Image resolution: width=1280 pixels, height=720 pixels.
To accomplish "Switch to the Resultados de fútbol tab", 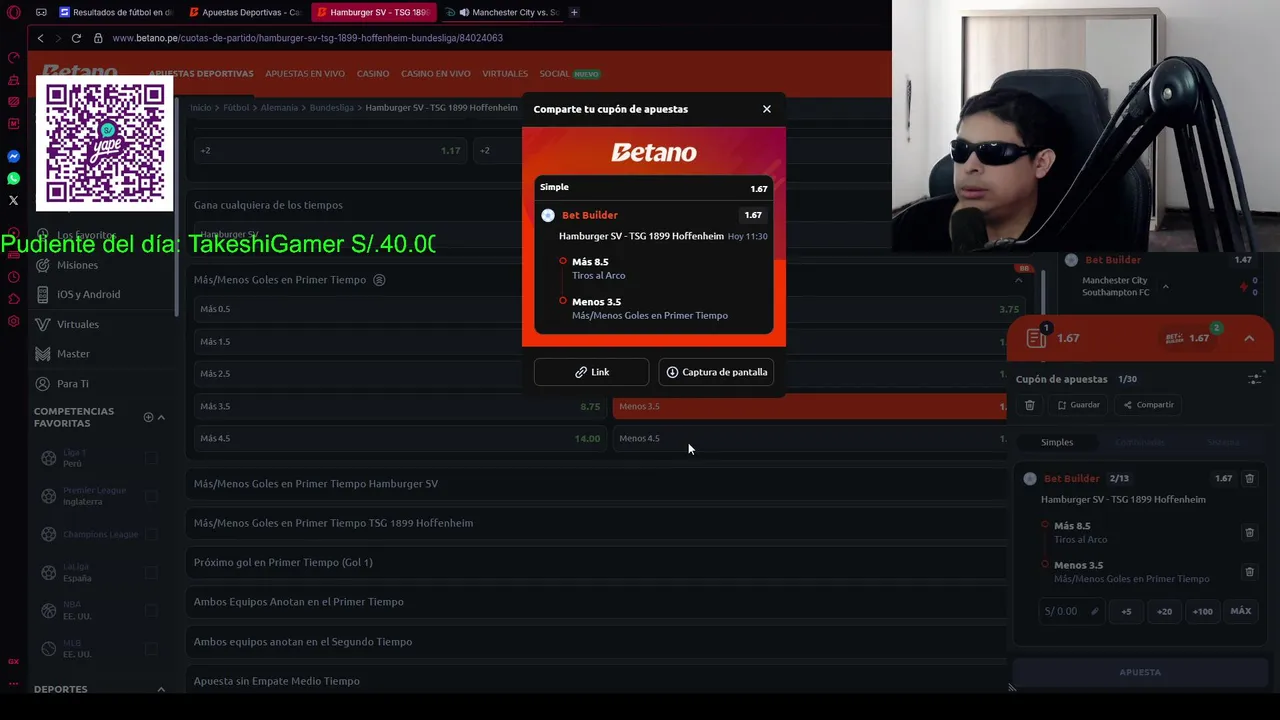I will (x=116, y=12).
